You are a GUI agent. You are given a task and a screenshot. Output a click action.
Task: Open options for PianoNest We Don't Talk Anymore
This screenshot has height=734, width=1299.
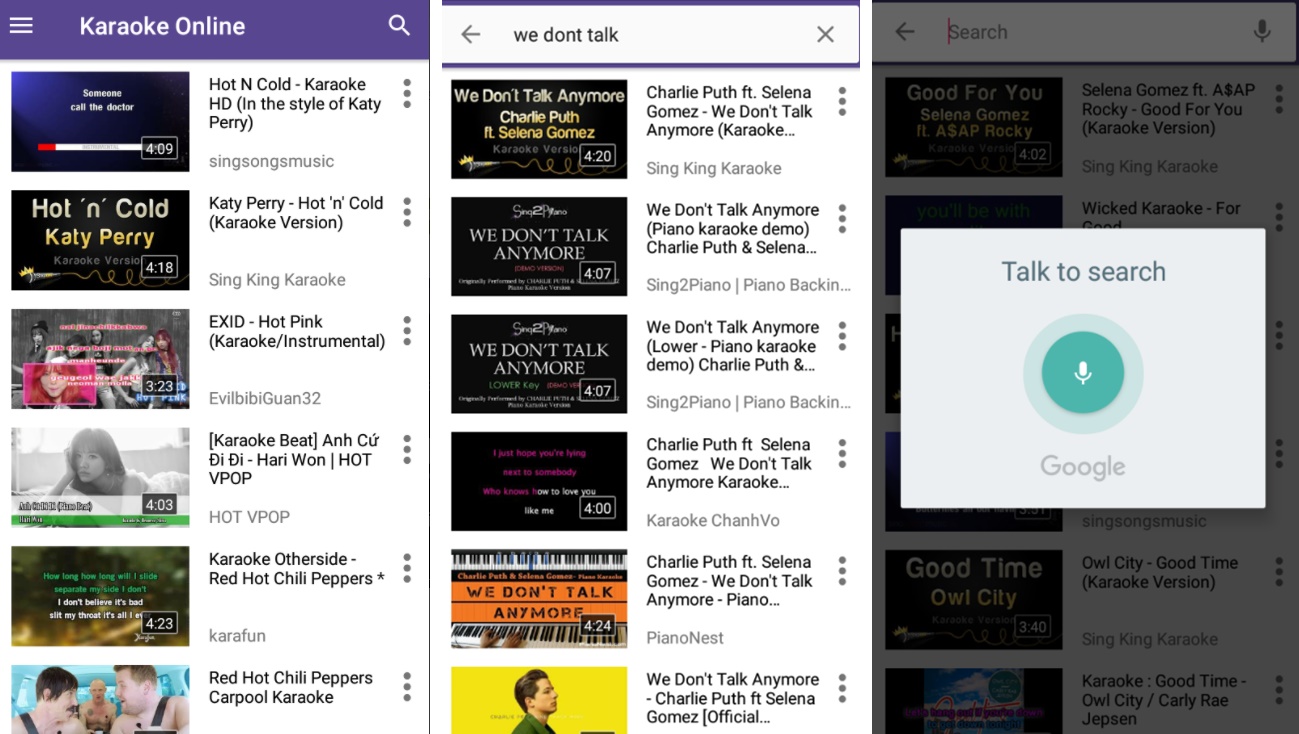(x=842, y=571)
